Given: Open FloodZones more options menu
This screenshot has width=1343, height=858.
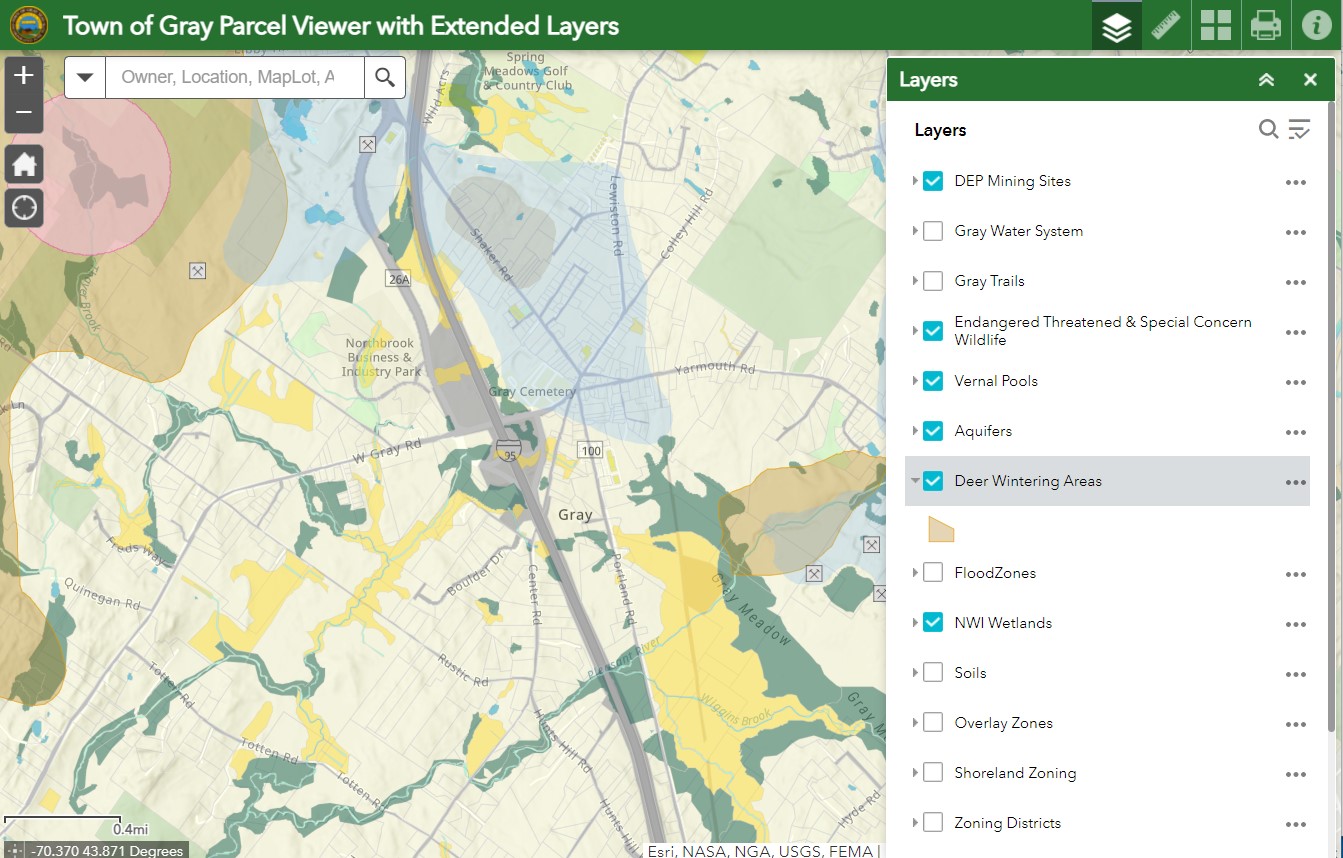Looking at the screenshot, I should [1296, 574].
